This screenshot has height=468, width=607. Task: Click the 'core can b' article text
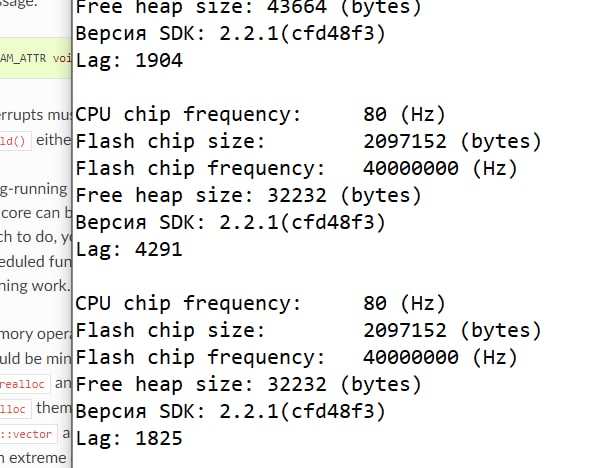pos(34,212)
